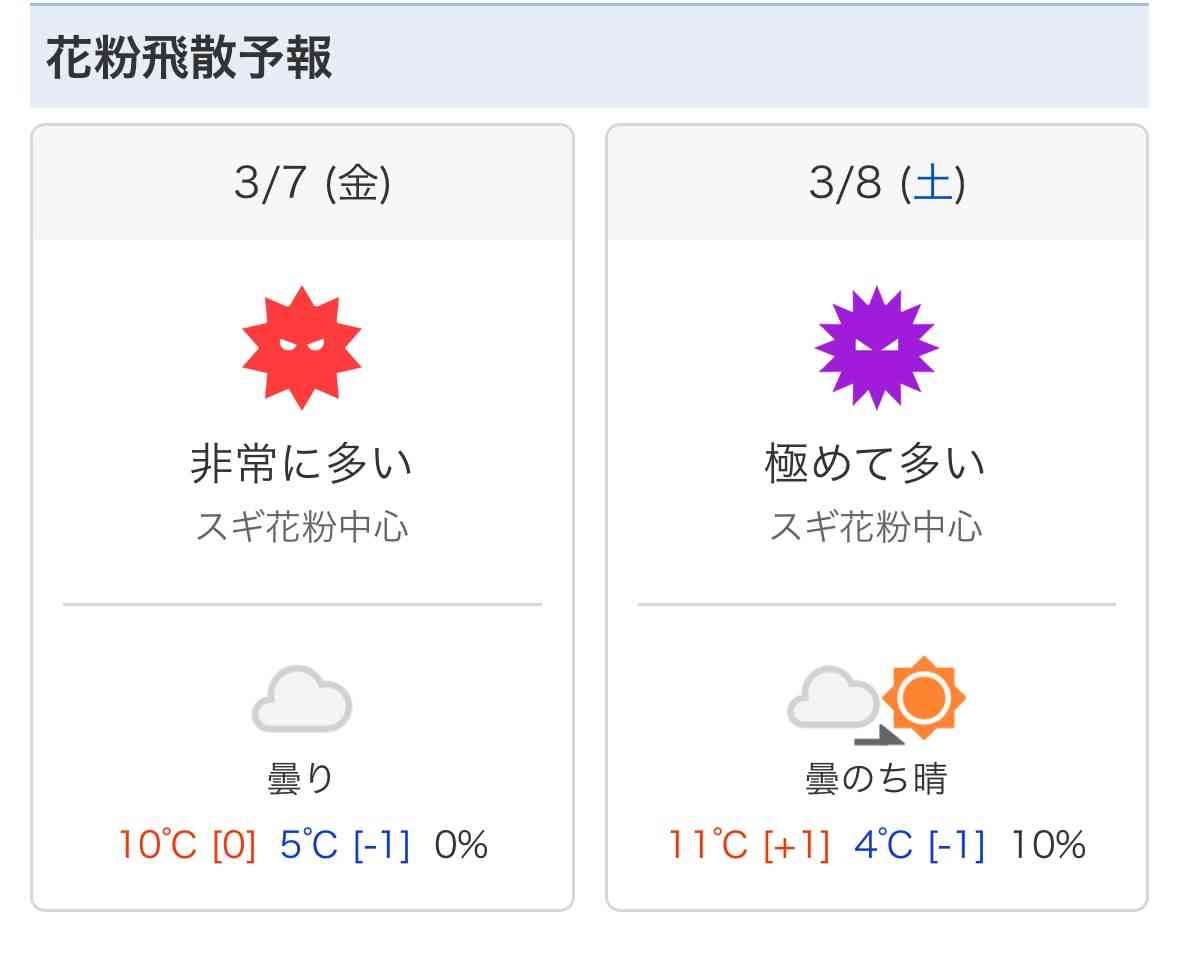Click the 5℃ [-1] low temperature
This screenshot has height=956, width=1179.
345,845
